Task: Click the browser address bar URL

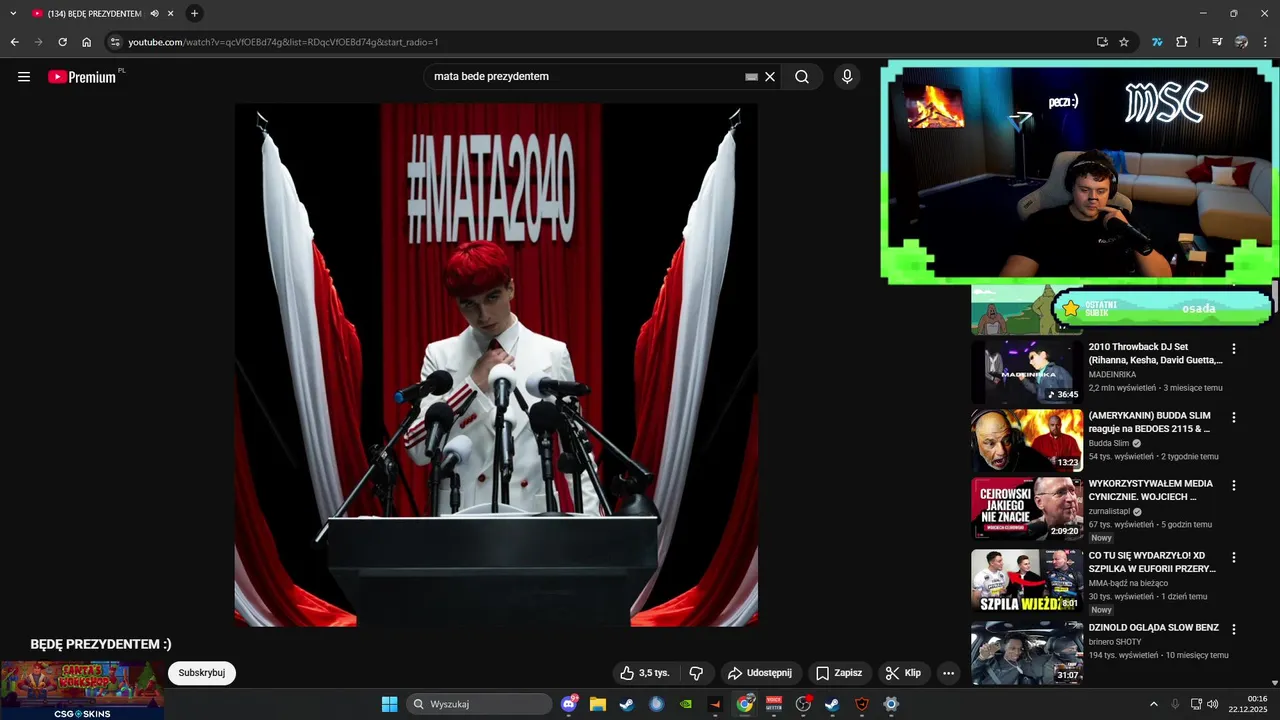Action: [x=283, y=42]
